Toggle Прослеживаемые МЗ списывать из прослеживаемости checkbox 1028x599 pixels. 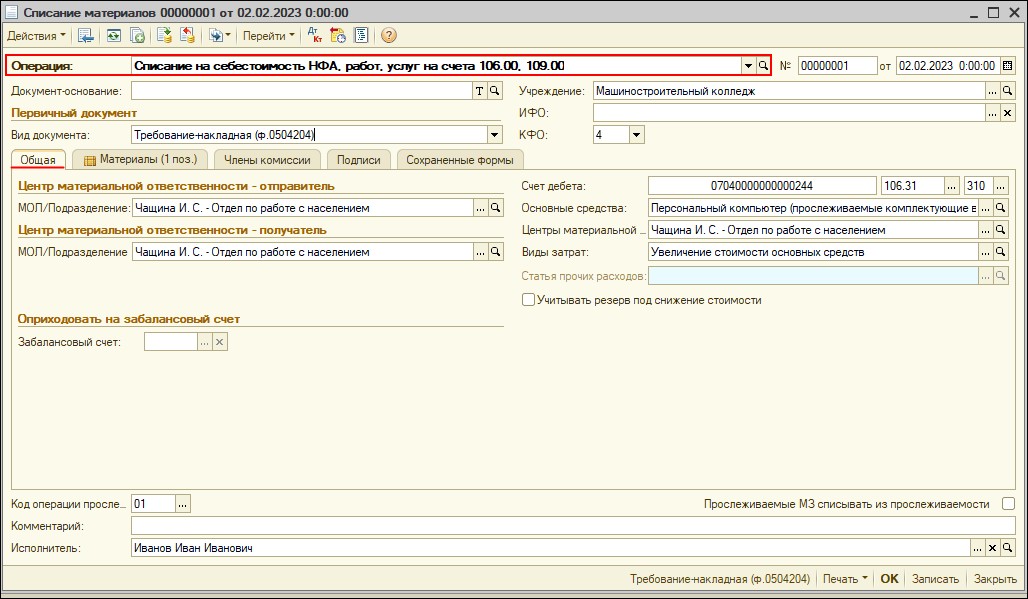click(1008, 504)
